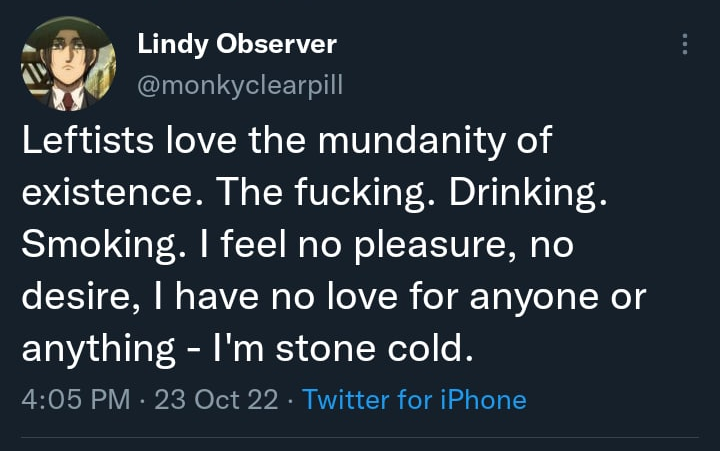720x451 pixels.
Task: Select the @monkyclearpill handle
Action: 240,85
